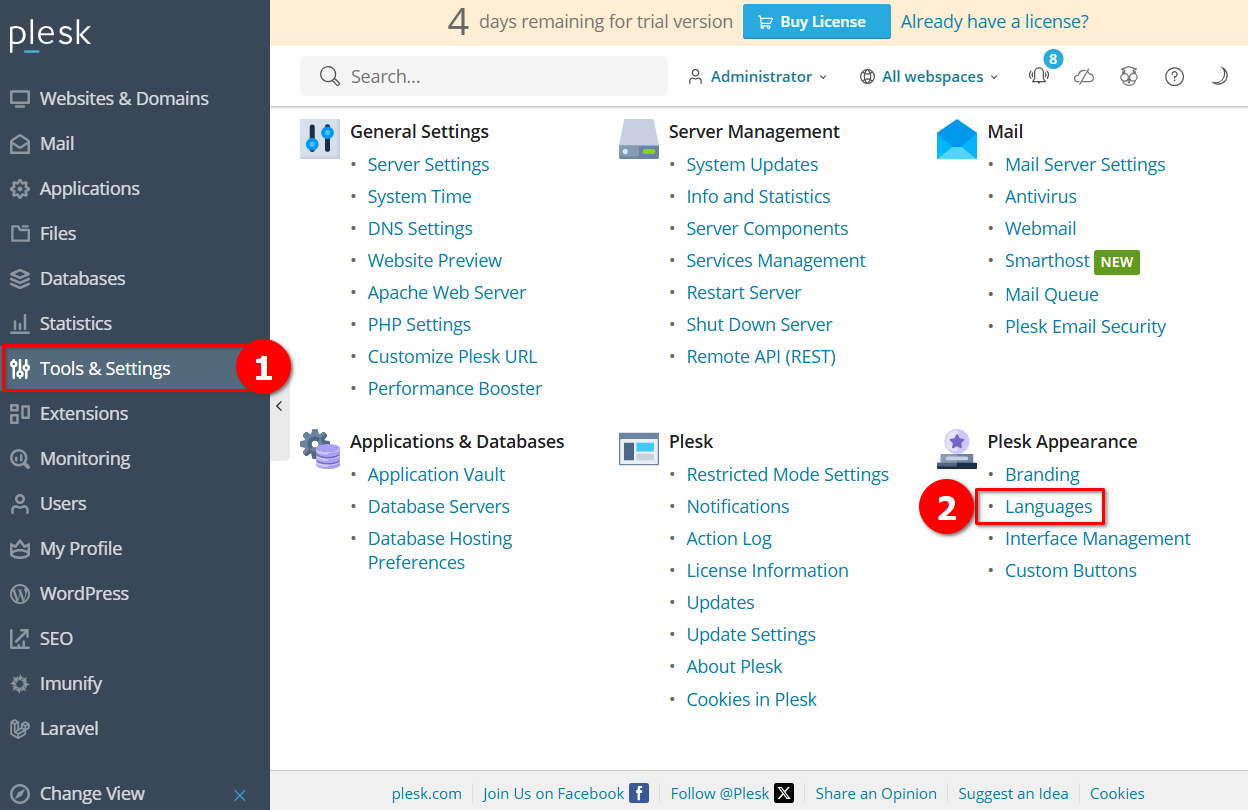
Task: Select Tools & Settings in the sidebar
Action: coord(135,369)
